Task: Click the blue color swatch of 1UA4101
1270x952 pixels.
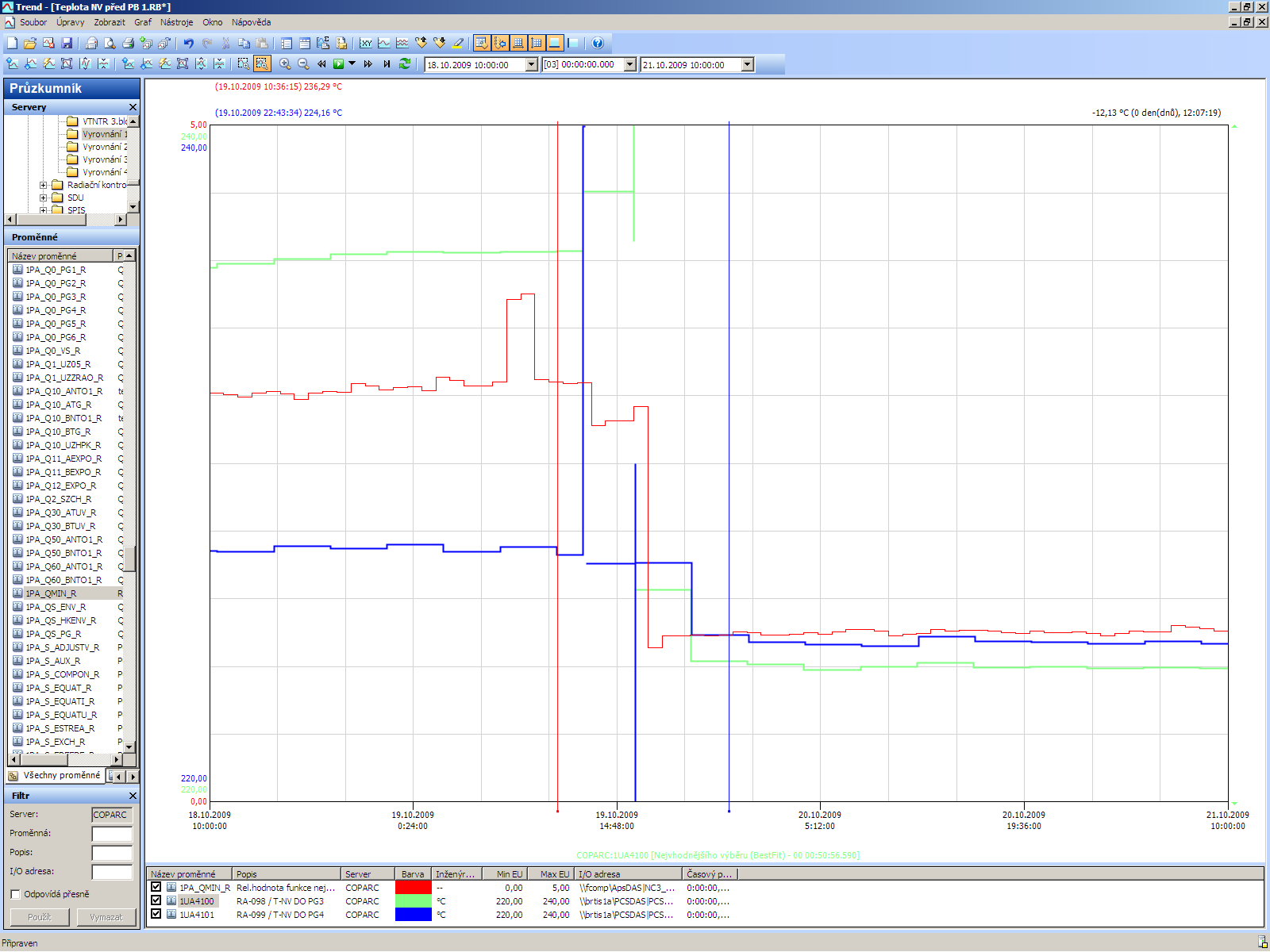Action: 413,914
